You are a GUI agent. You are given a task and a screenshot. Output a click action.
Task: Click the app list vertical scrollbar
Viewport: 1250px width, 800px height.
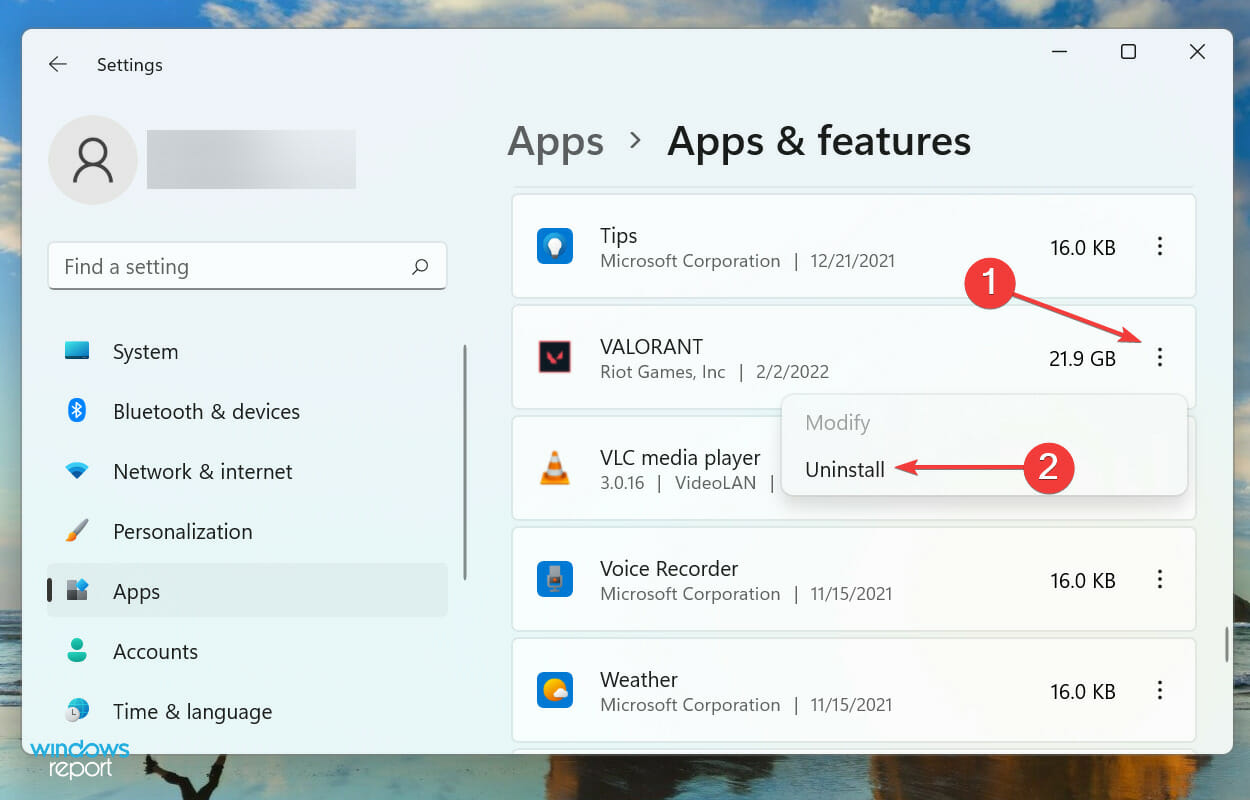pos(1227,645)
